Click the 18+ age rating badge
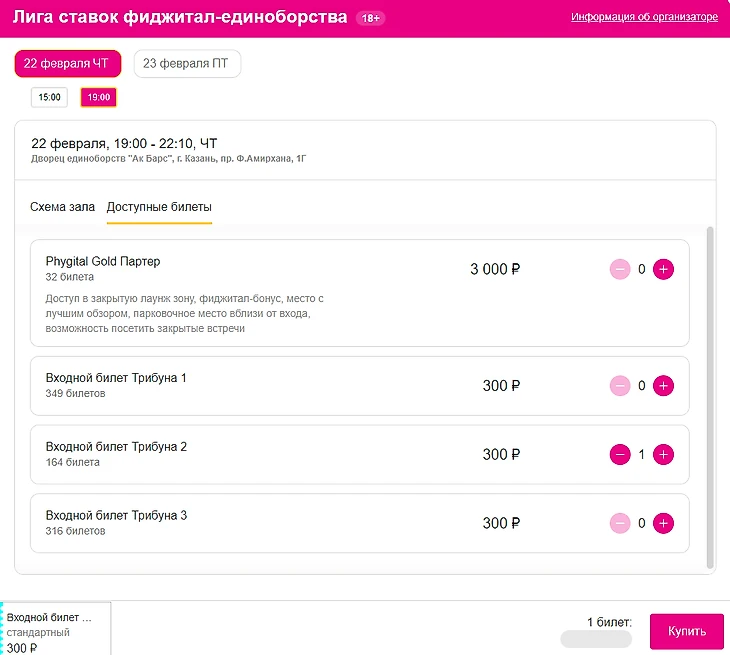Image resolution: width=730 pixels, height=655 pixels. 371,18
